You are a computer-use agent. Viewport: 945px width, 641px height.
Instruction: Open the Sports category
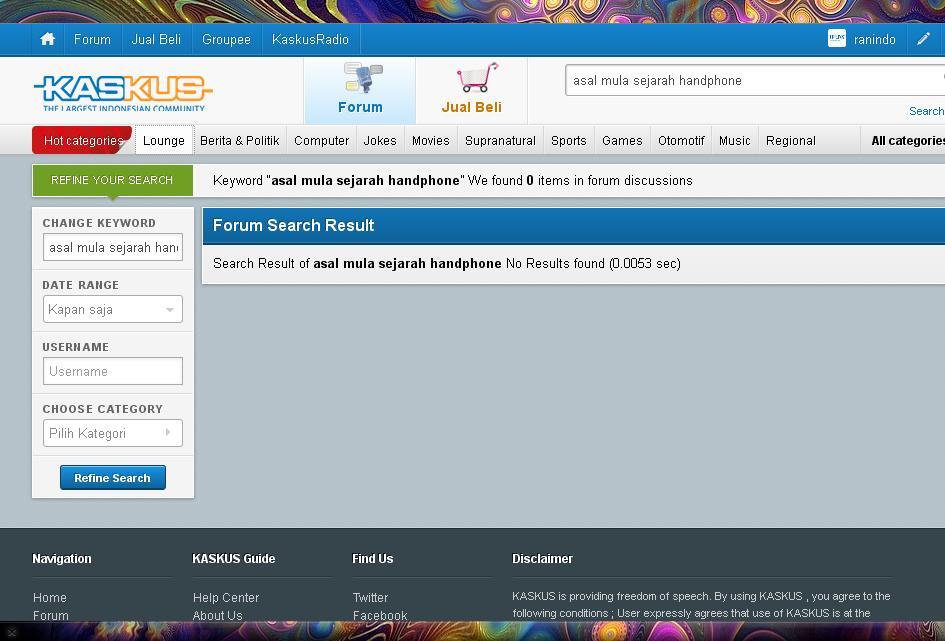tap(568, 140)
